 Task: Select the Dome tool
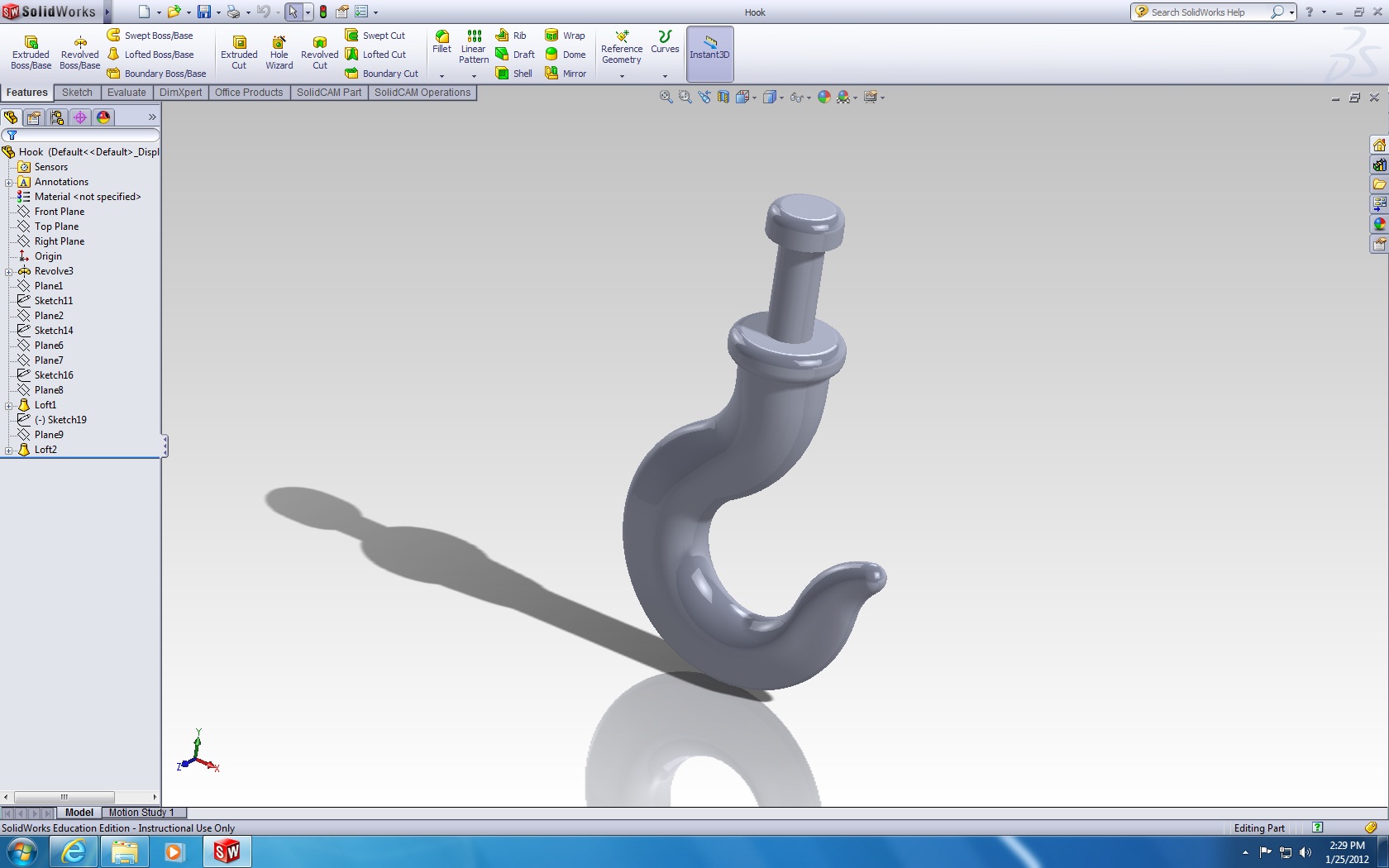[566, 55]
